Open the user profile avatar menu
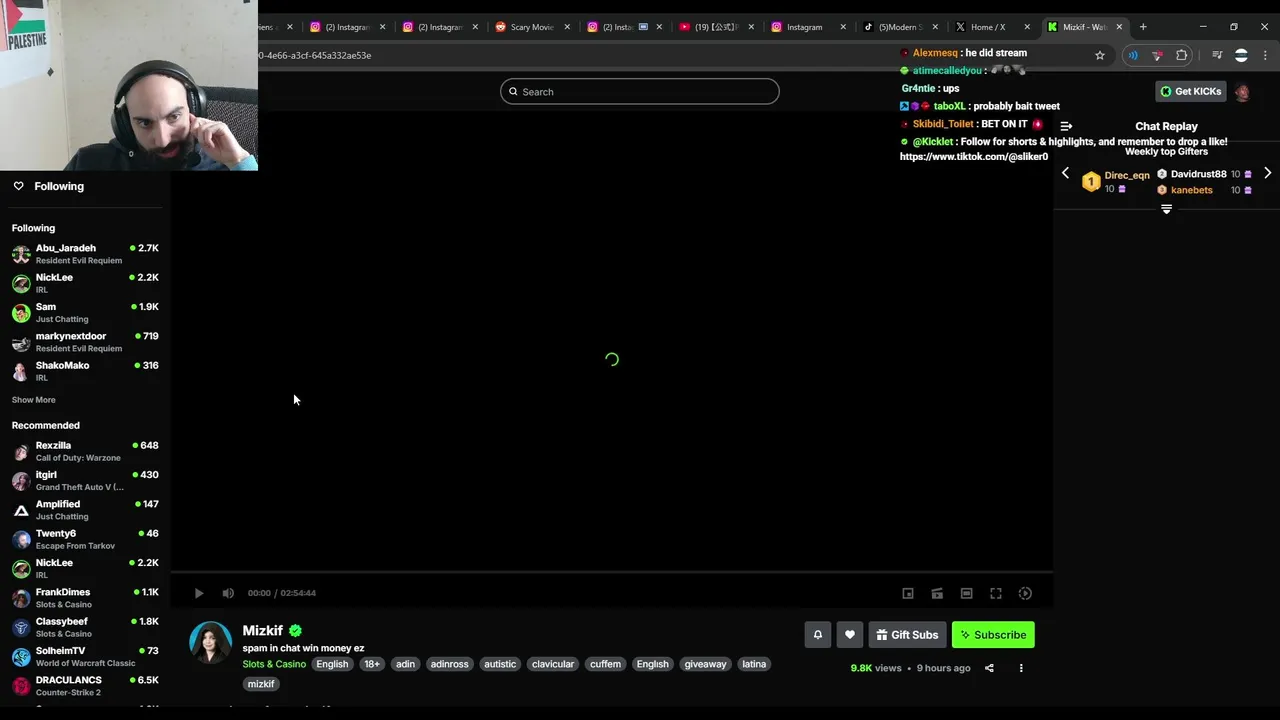The image size is (1280, 720). [x=1242, y=92]
